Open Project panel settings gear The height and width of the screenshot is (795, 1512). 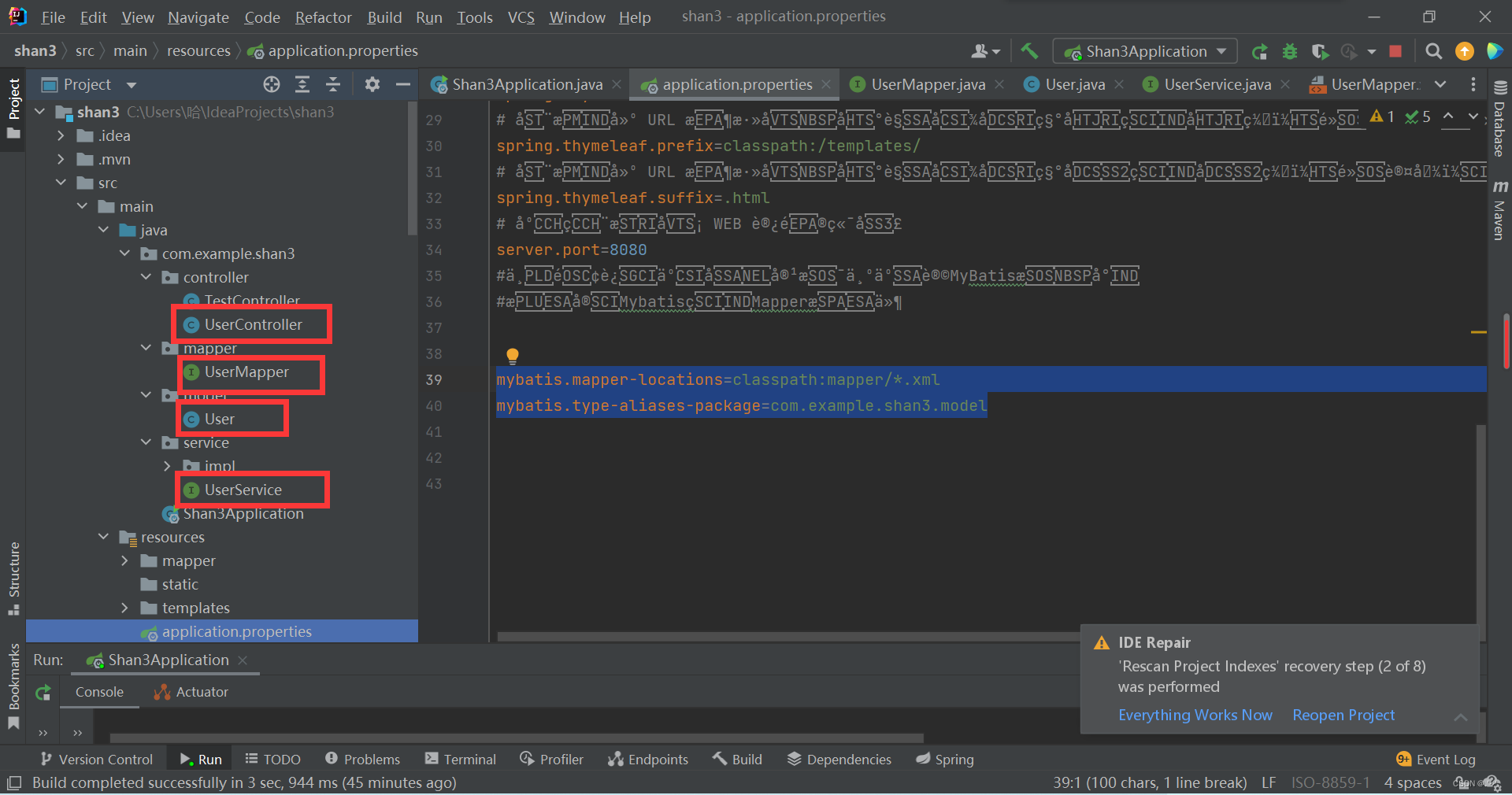point(372,84)
